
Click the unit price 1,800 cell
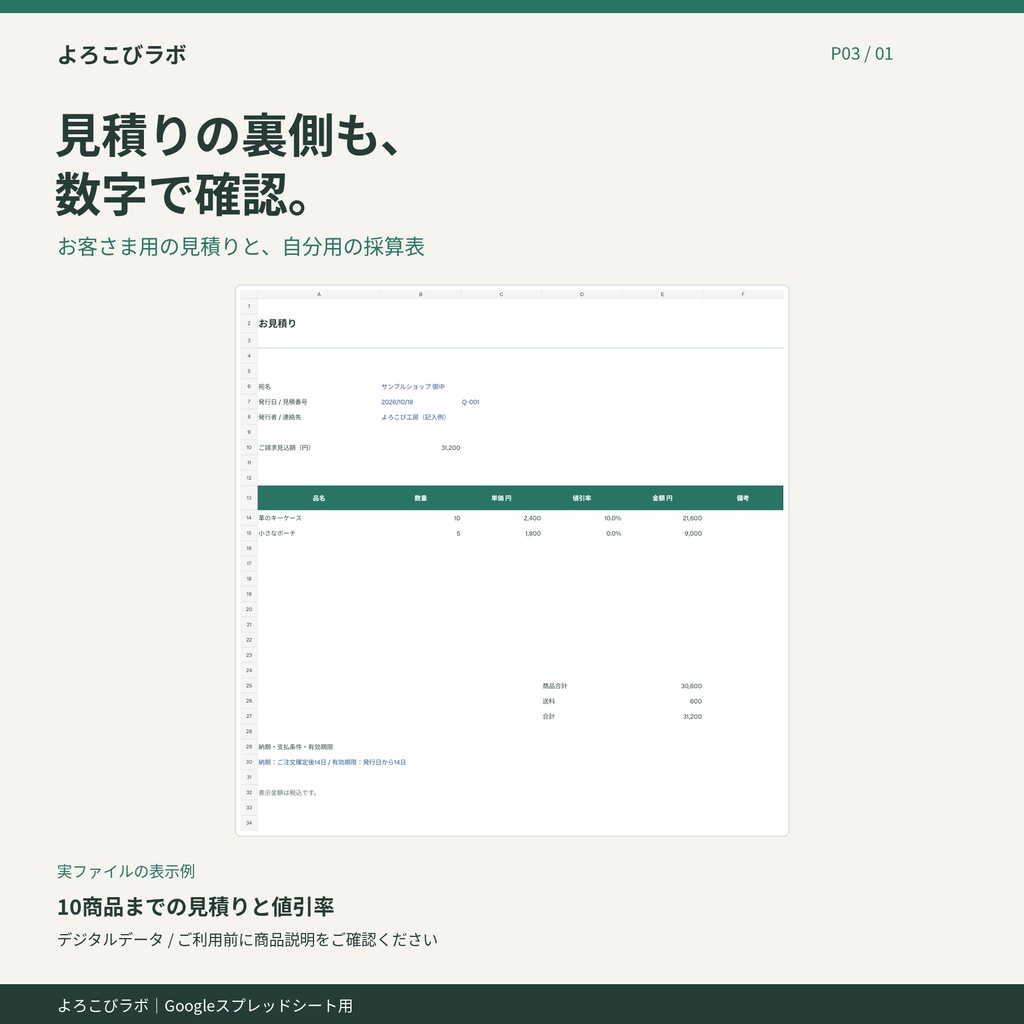coord(533,533)
